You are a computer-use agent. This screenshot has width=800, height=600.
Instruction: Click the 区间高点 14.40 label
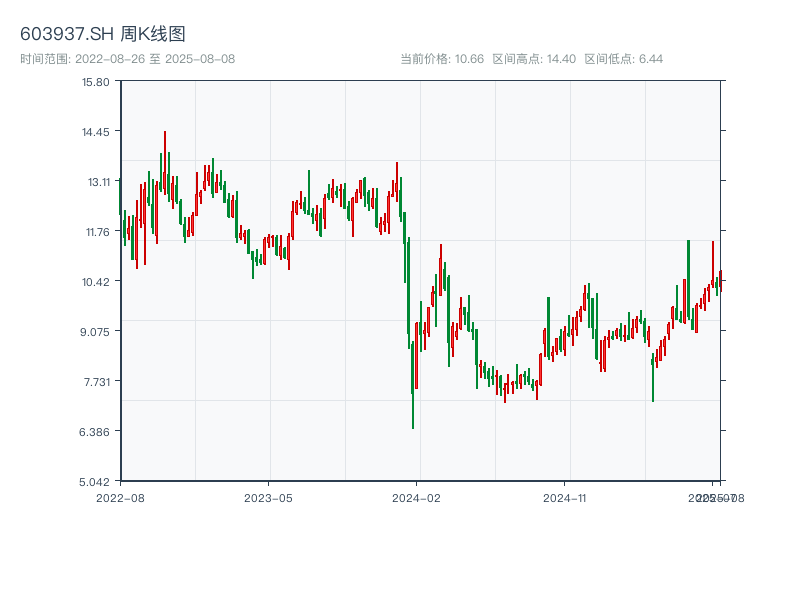click(534, 59)
